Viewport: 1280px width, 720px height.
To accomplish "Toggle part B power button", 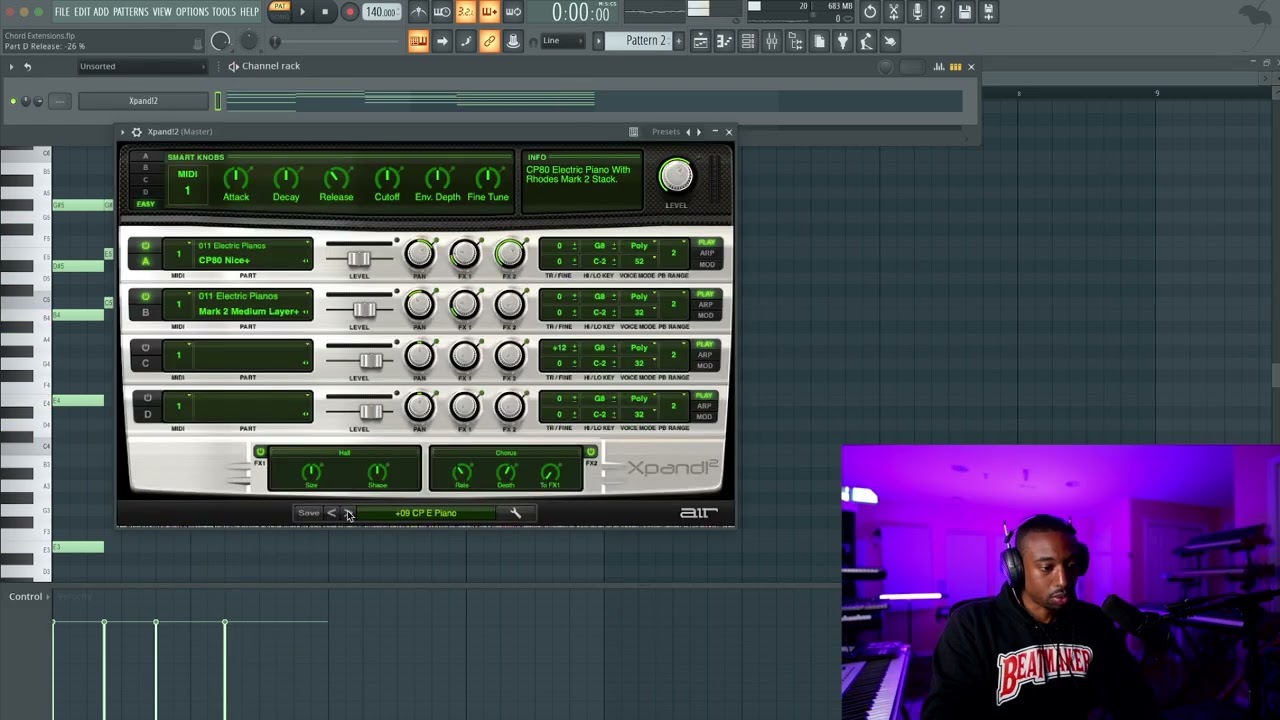I will tap(146, 297).
